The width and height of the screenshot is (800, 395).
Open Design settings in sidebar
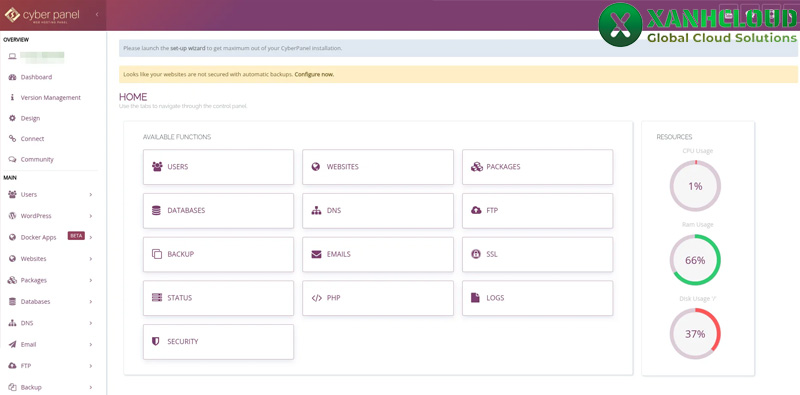pyautogui.click(x=30, y=118)
